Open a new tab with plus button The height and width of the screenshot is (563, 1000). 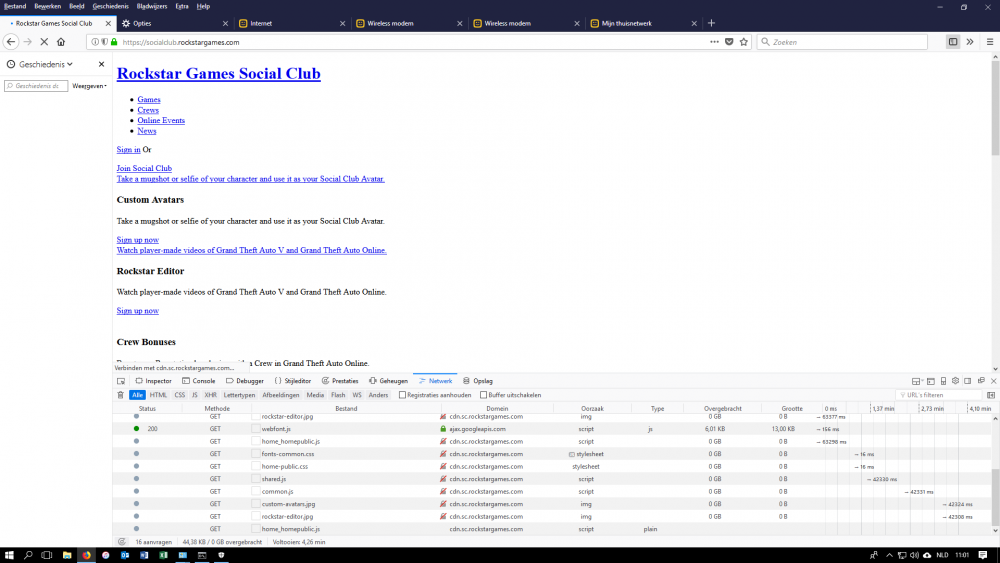[x=711, y=23]
